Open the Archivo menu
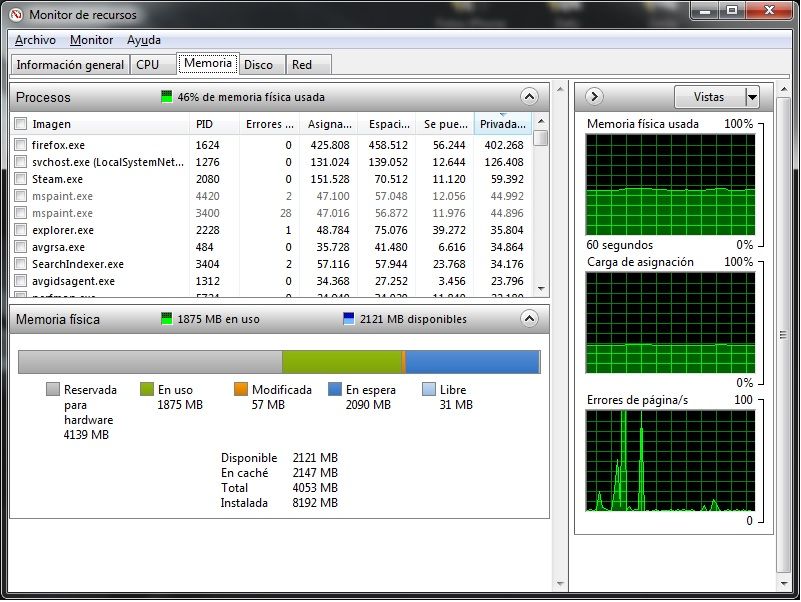 (x=35, y=40)
